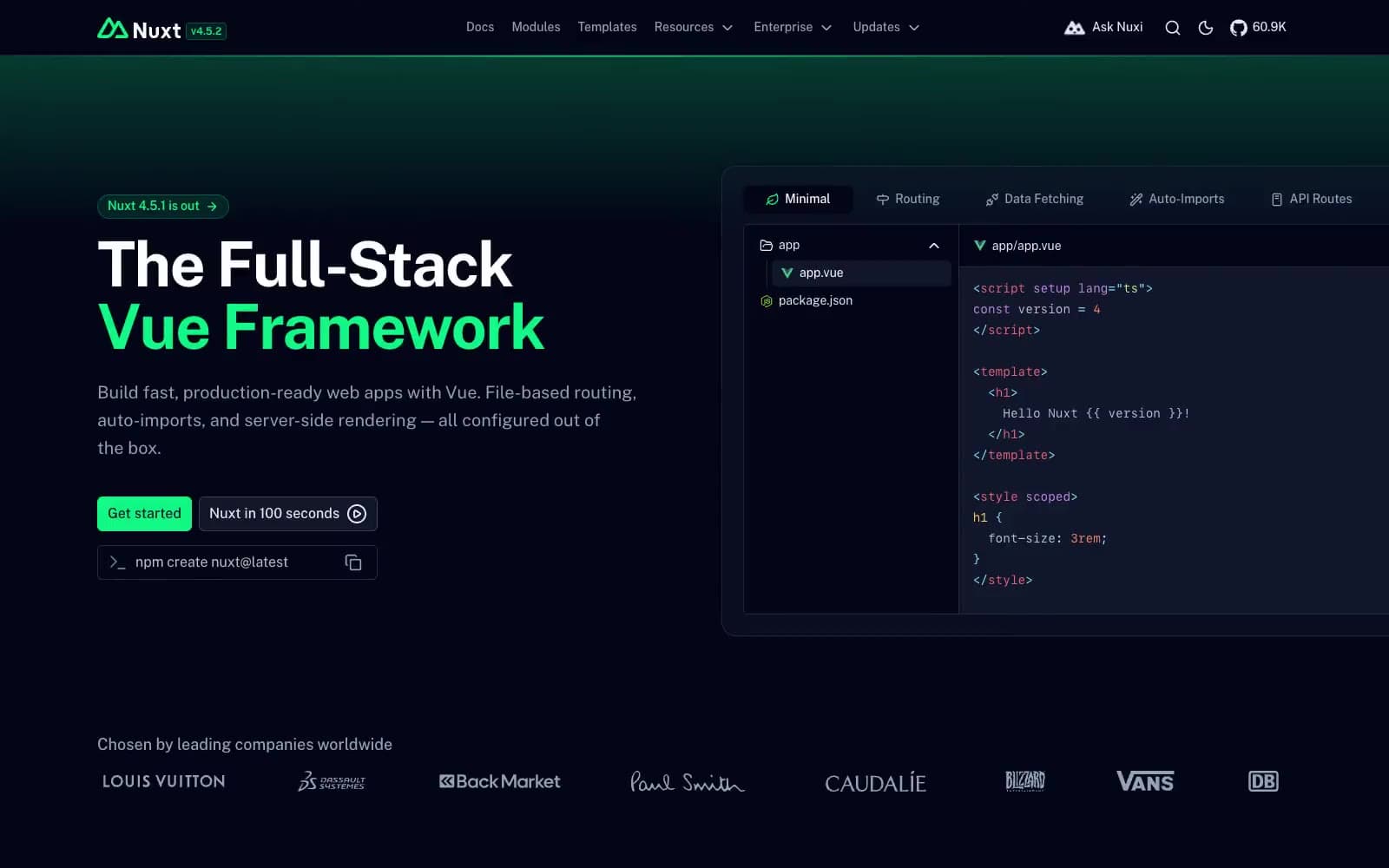
Task: Open GitHub repository with 60.9K stars
Action: (1258, 28)
